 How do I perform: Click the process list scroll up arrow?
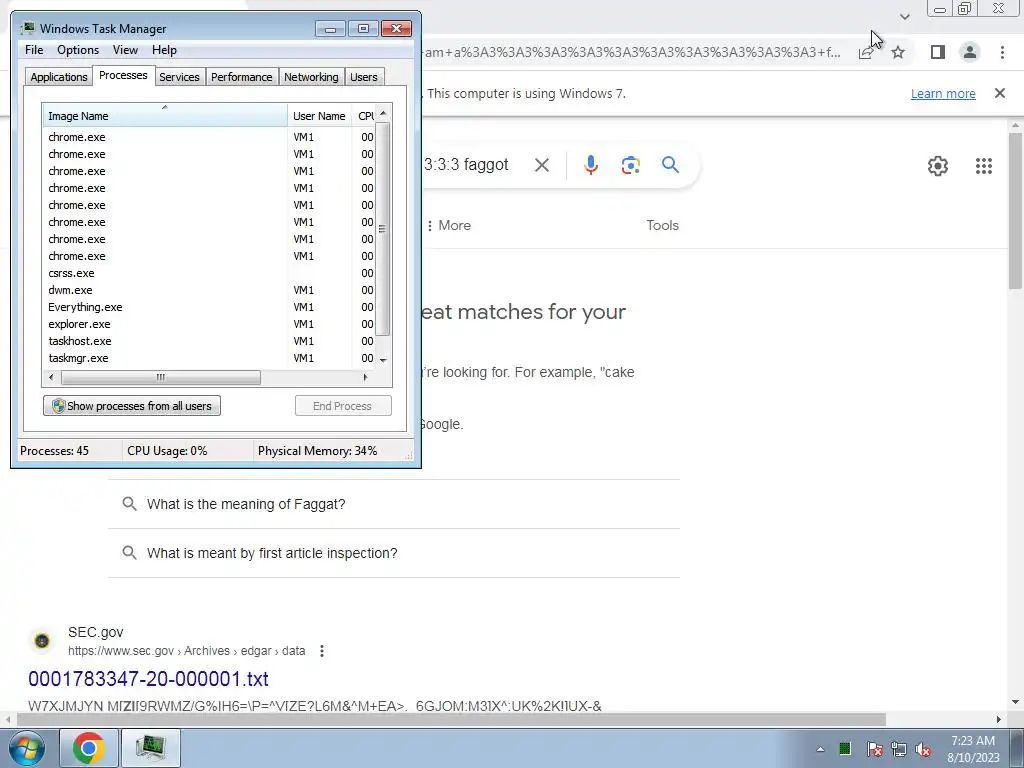pos(383,113)
